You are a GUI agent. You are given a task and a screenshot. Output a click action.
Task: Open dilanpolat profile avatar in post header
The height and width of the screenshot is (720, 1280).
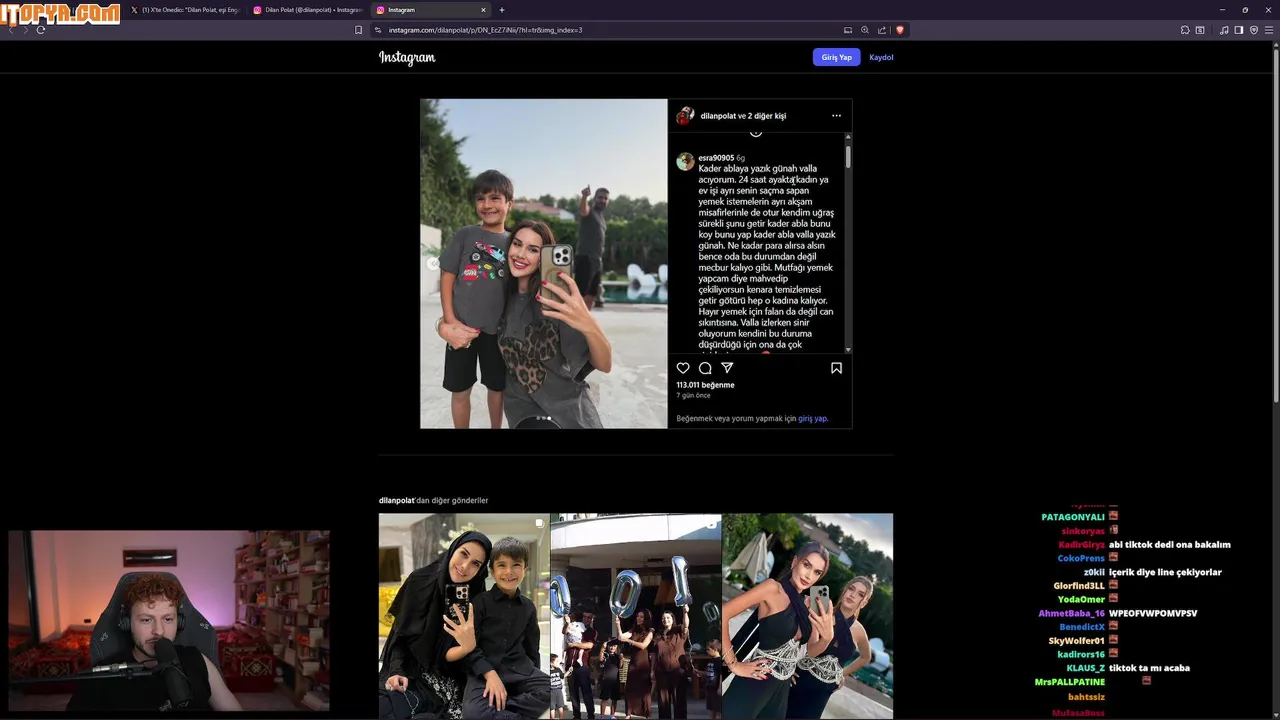(685, 116)
